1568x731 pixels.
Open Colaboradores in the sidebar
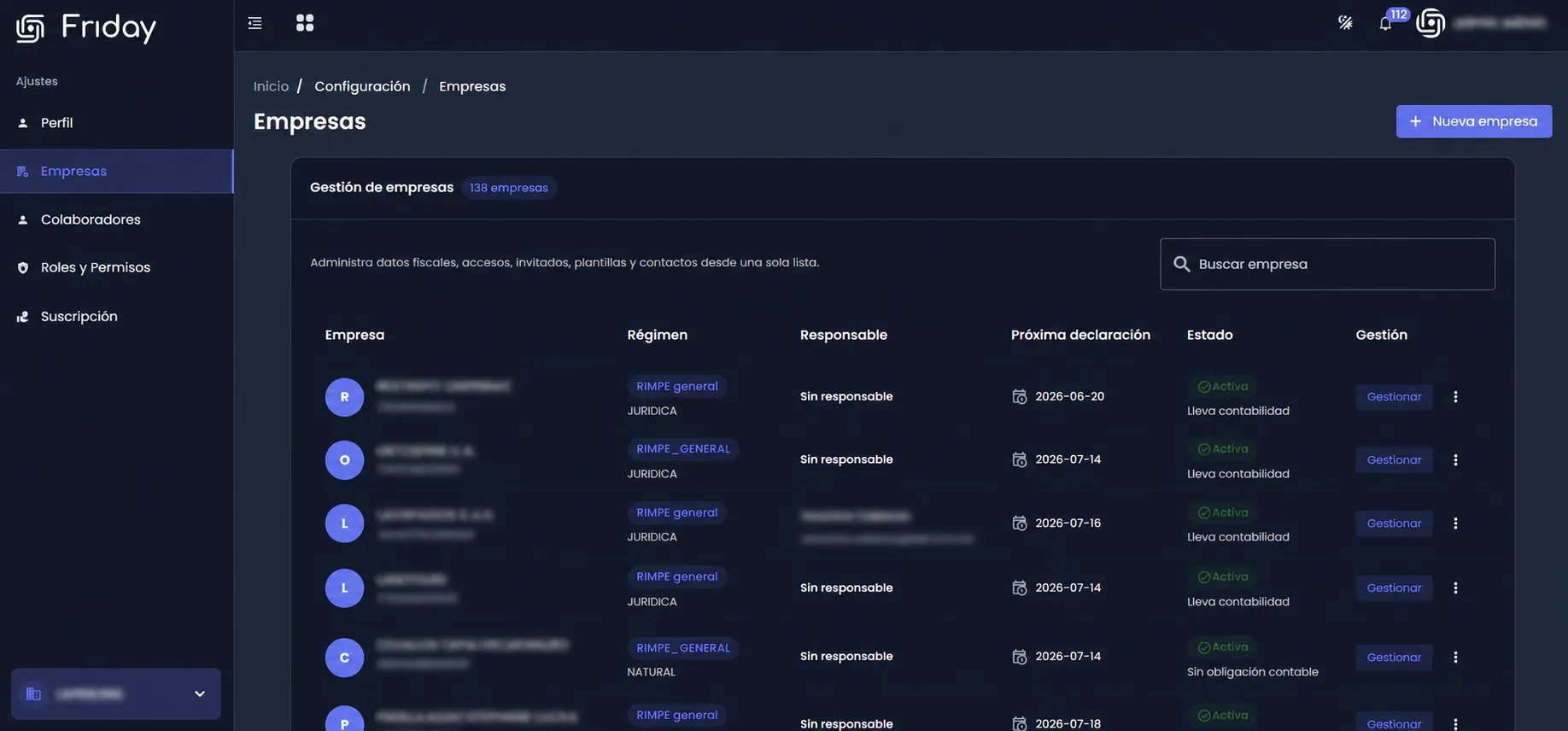click(x=117, y=219)
